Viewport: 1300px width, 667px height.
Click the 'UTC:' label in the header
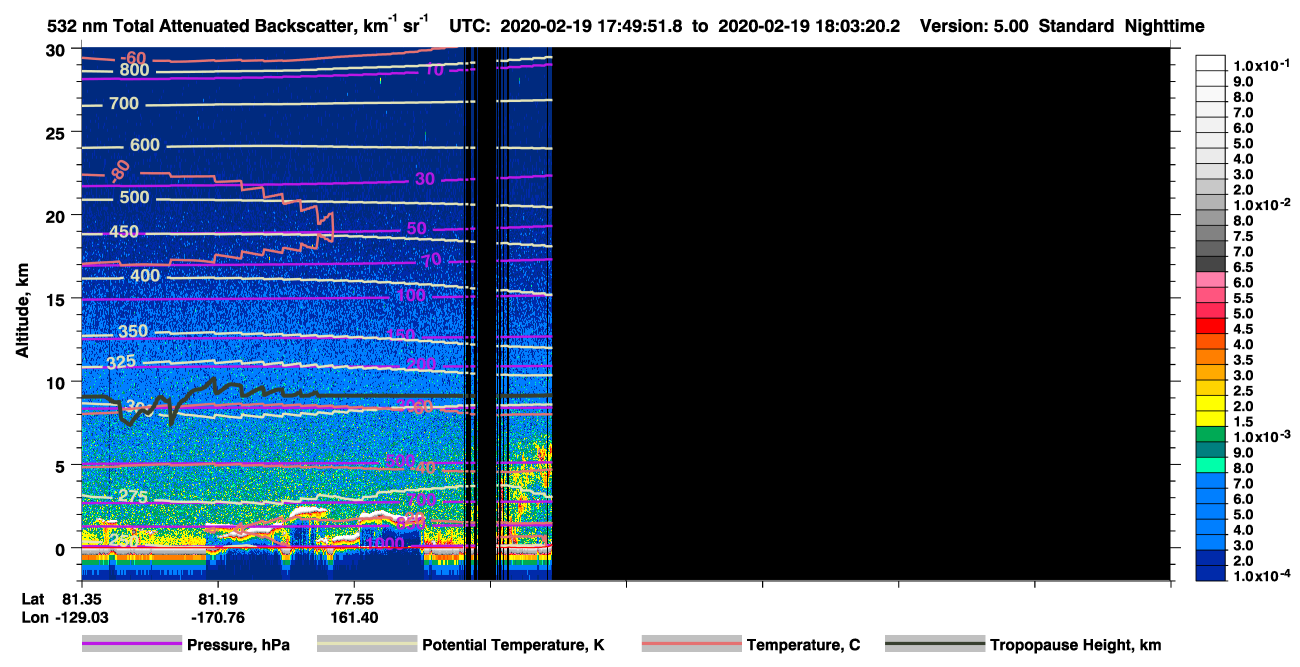coord(469,26)
